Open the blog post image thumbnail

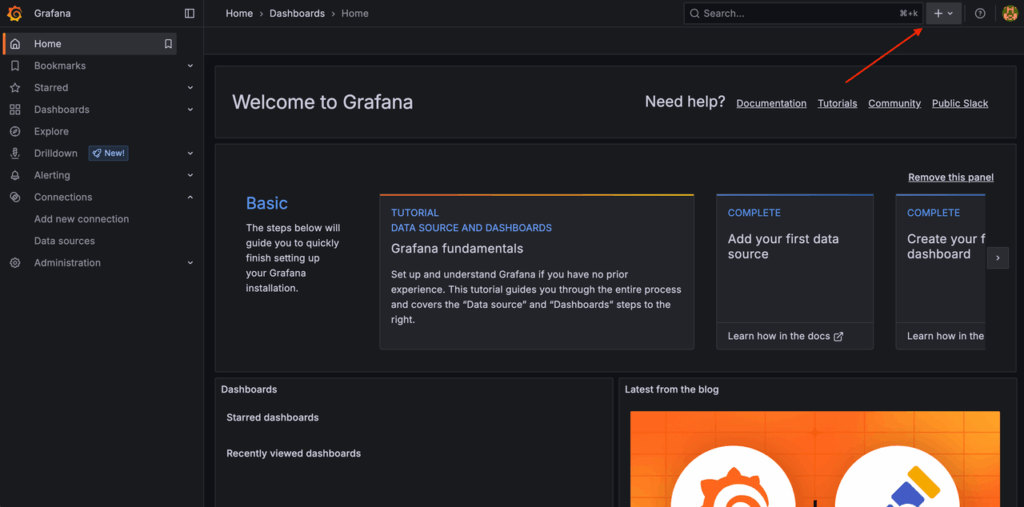[x=814, y=459]
